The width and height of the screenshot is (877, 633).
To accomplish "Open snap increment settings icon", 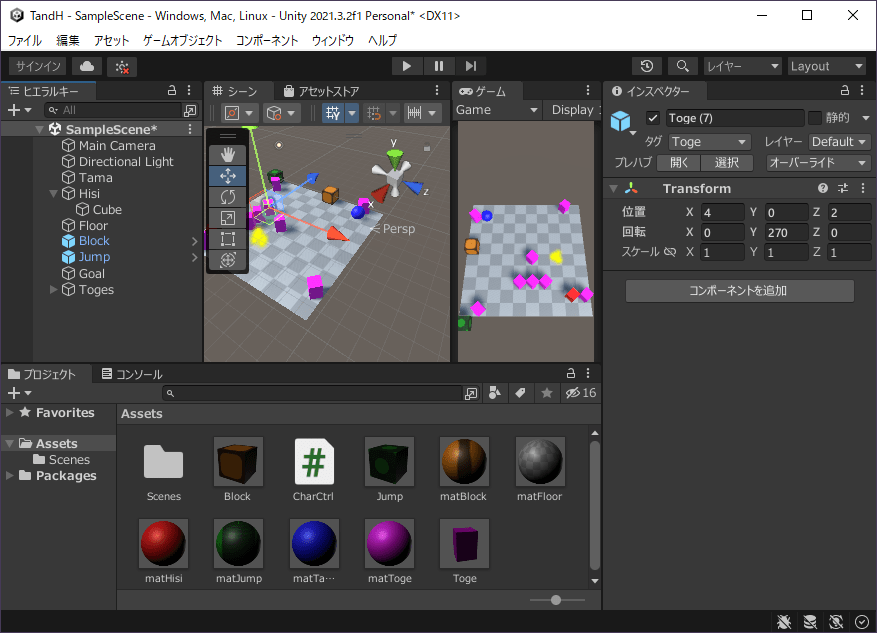I will [414, 113].
